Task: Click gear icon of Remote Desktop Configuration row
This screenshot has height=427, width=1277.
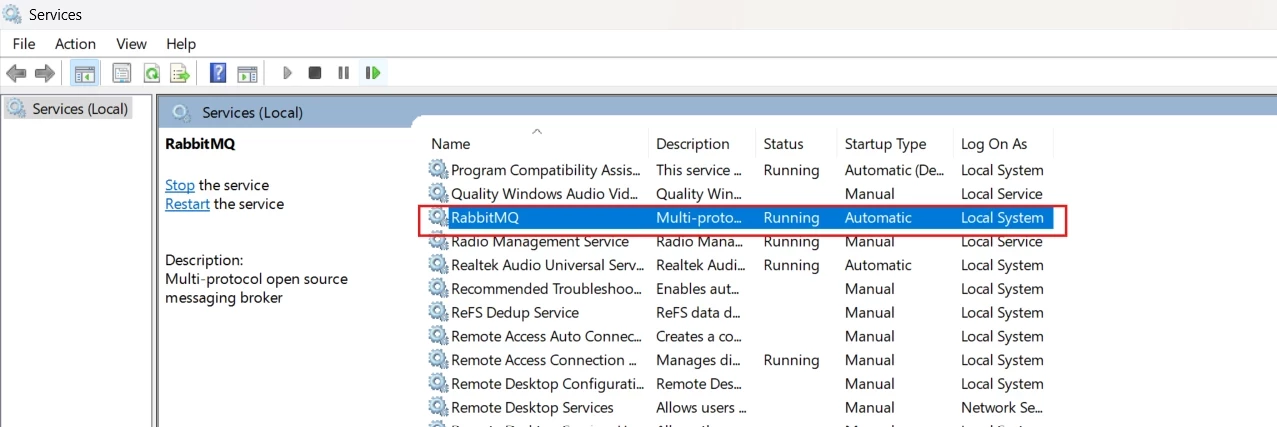Action: click(438, 383)
